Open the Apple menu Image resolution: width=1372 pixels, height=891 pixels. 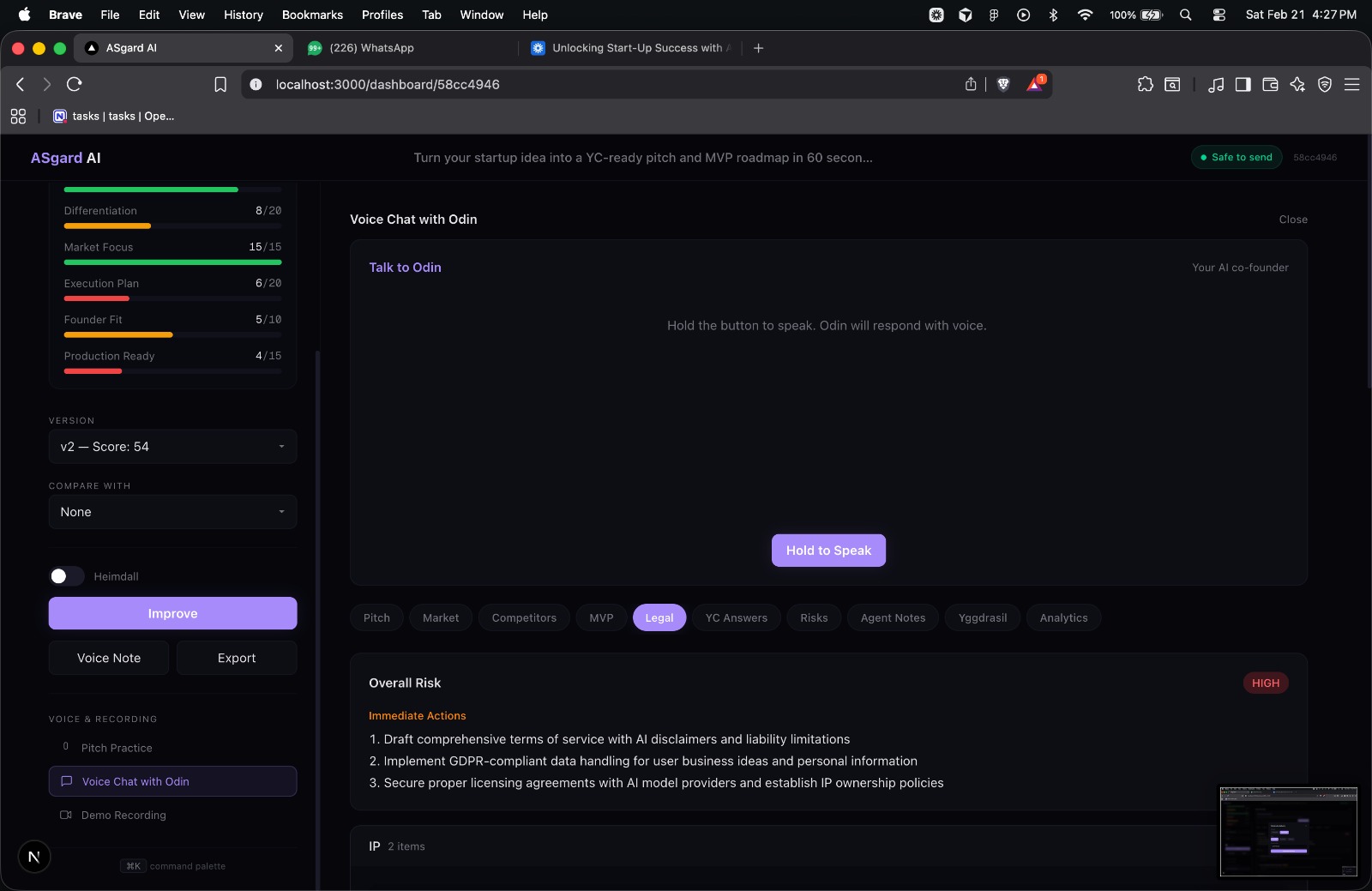click(24, 15)
